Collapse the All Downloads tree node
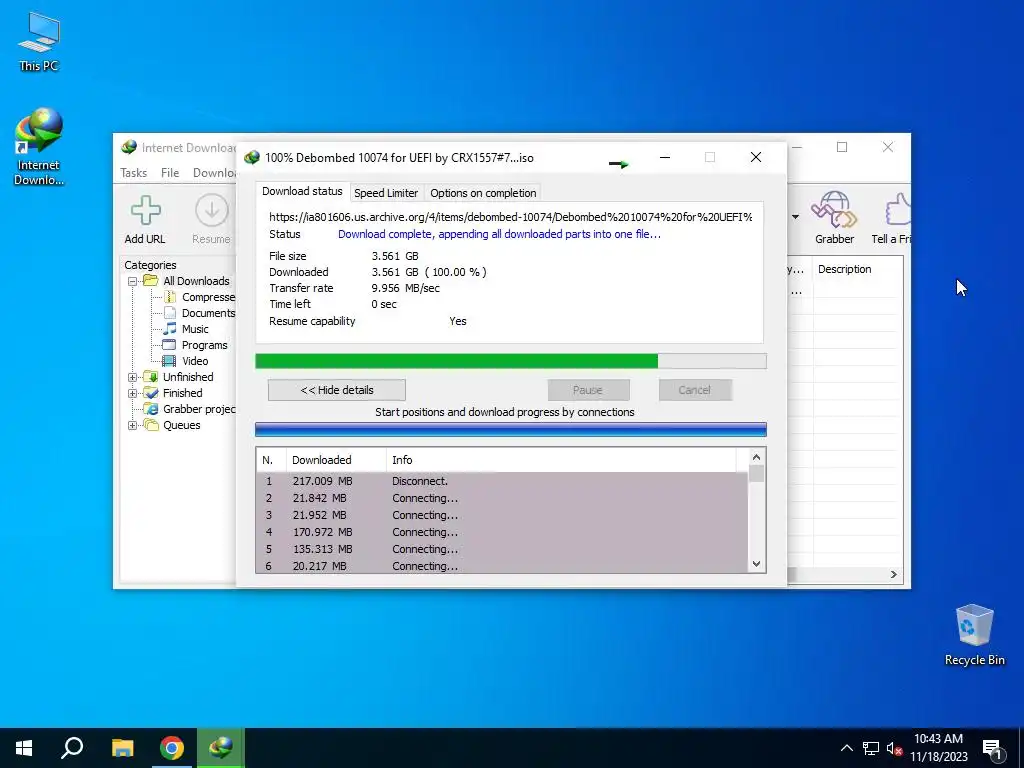The image size is (1024, 768). point(133,281)
